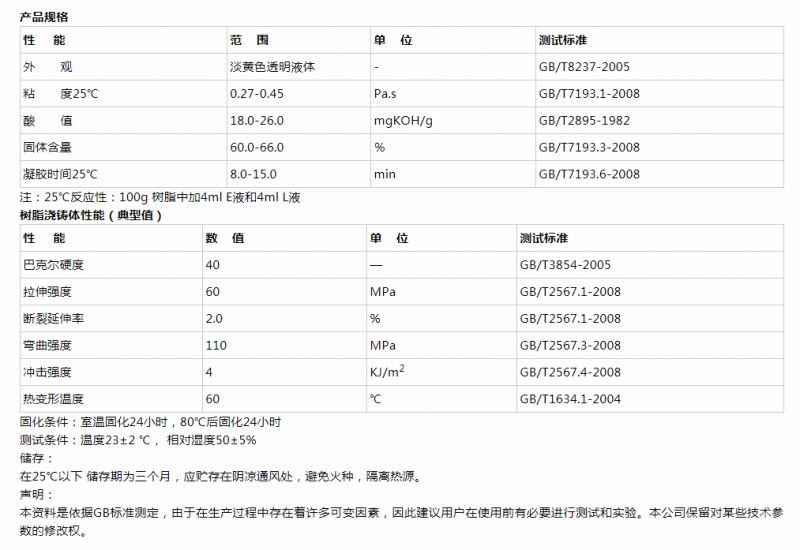Click the GB/T2567.3-2008 standard
Viewport: 800px width, 550px height.
[x=570, y=346]
